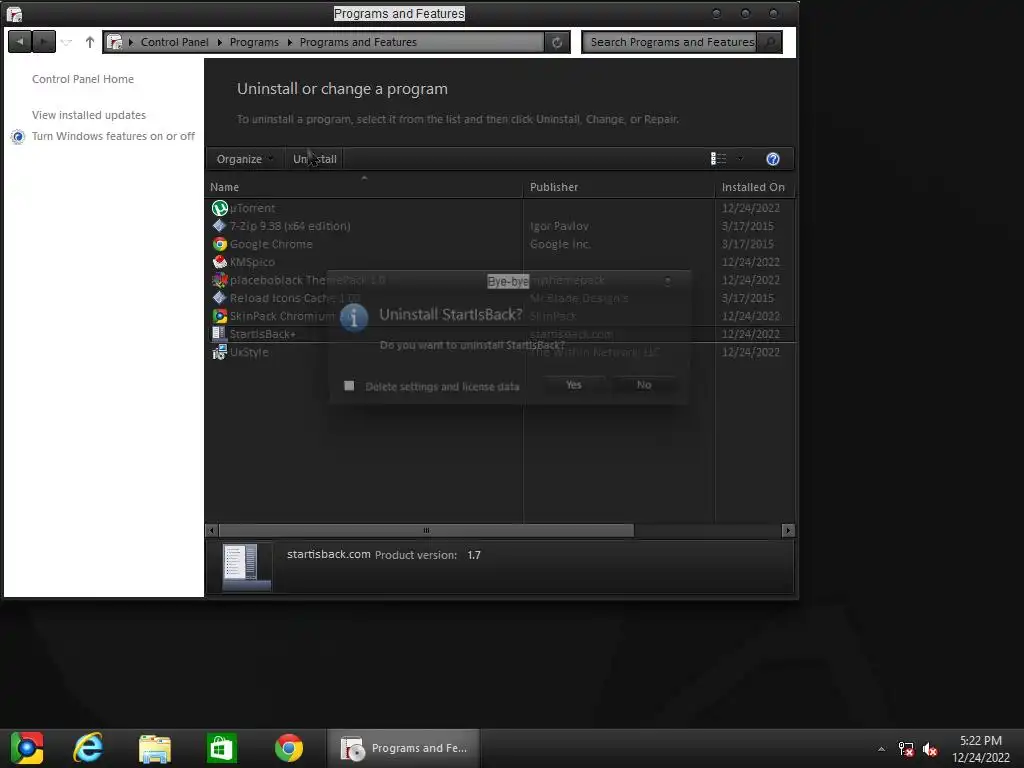
Task: Click 'startisback.com' in details pane
Action: 328,554
